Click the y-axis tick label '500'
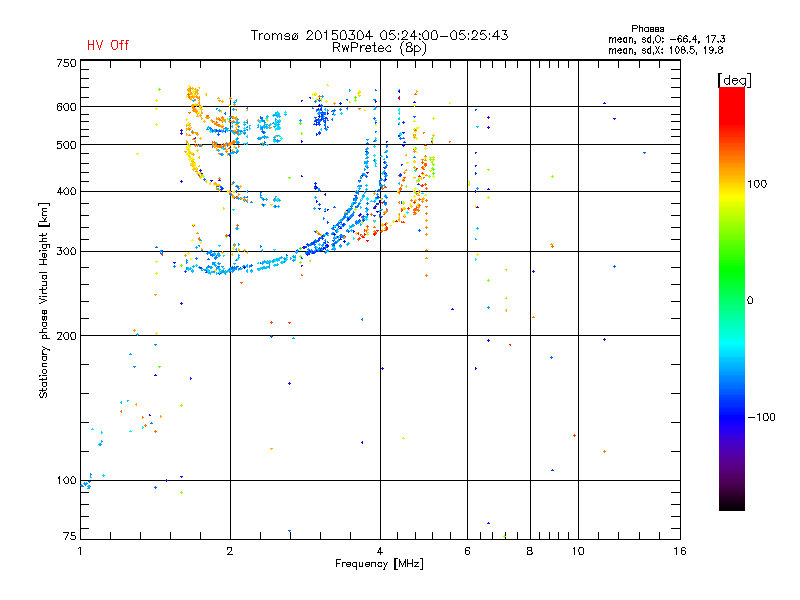The image size is (800, 600). [x=66, y=145]
